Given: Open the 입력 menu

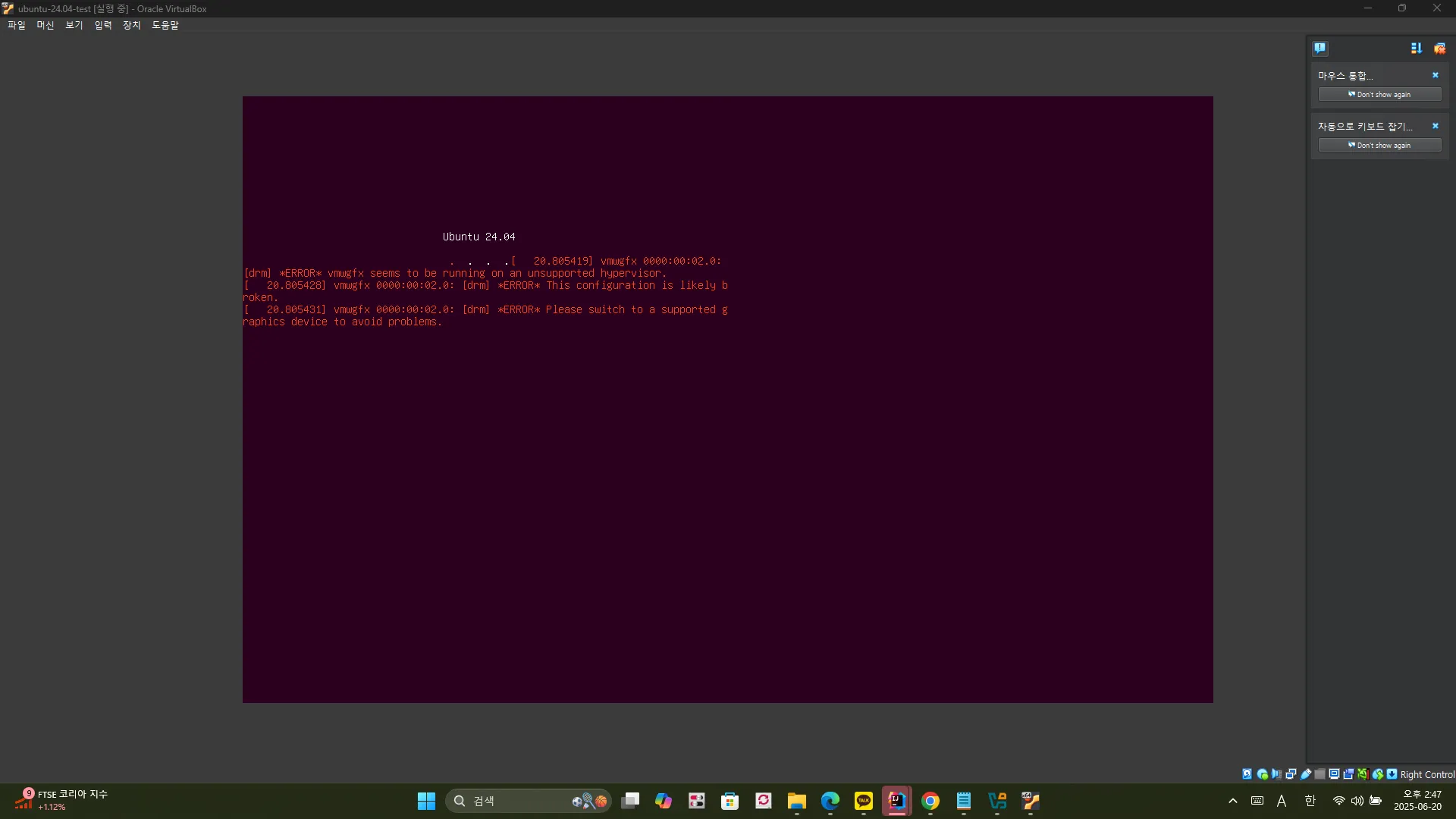Looking at the screenshot, I should click(103, 25).
